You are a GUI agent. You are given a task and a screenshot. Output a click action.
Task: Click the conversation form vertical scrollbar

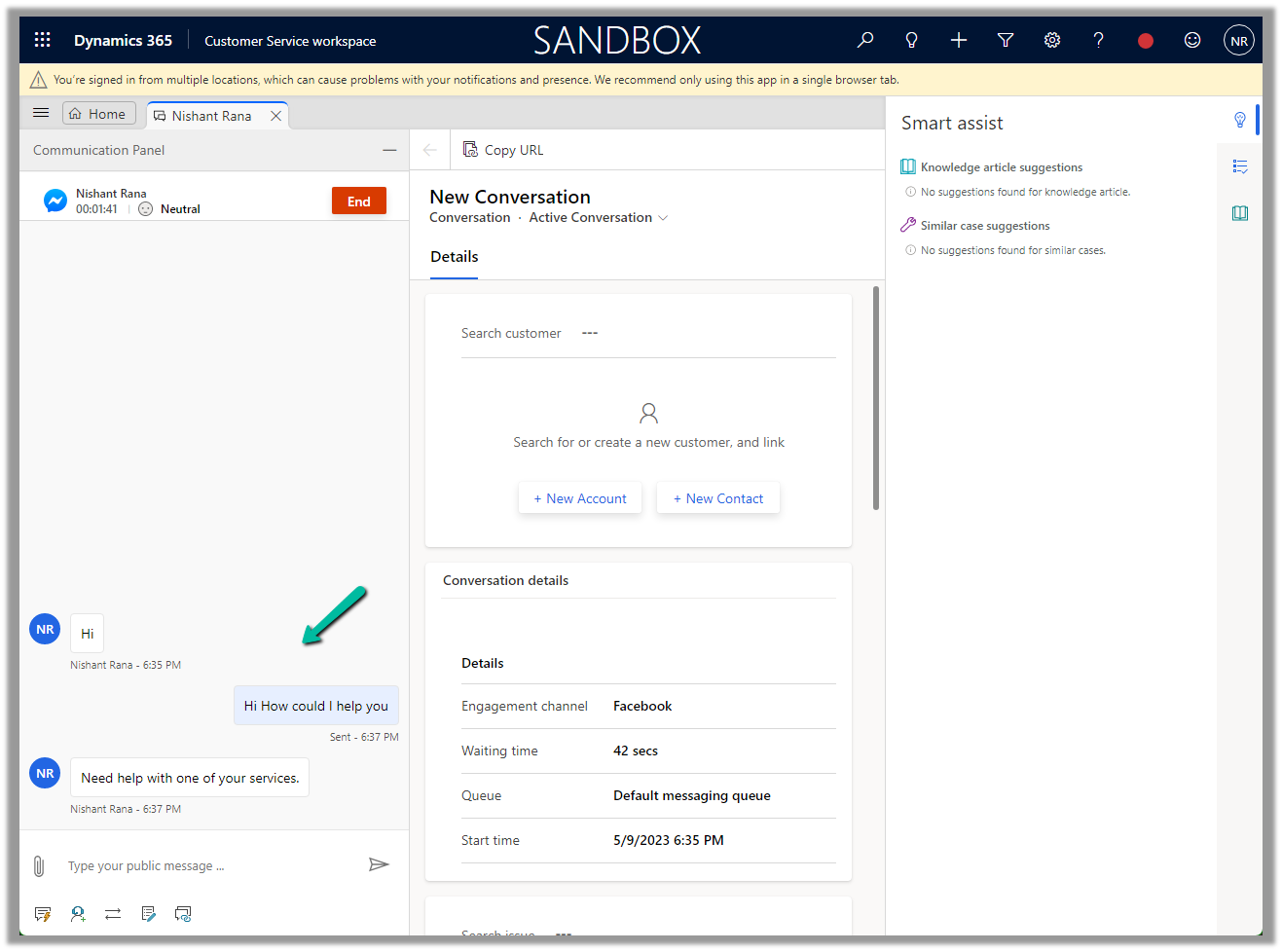pyautogui.click(x=876, y=399)
